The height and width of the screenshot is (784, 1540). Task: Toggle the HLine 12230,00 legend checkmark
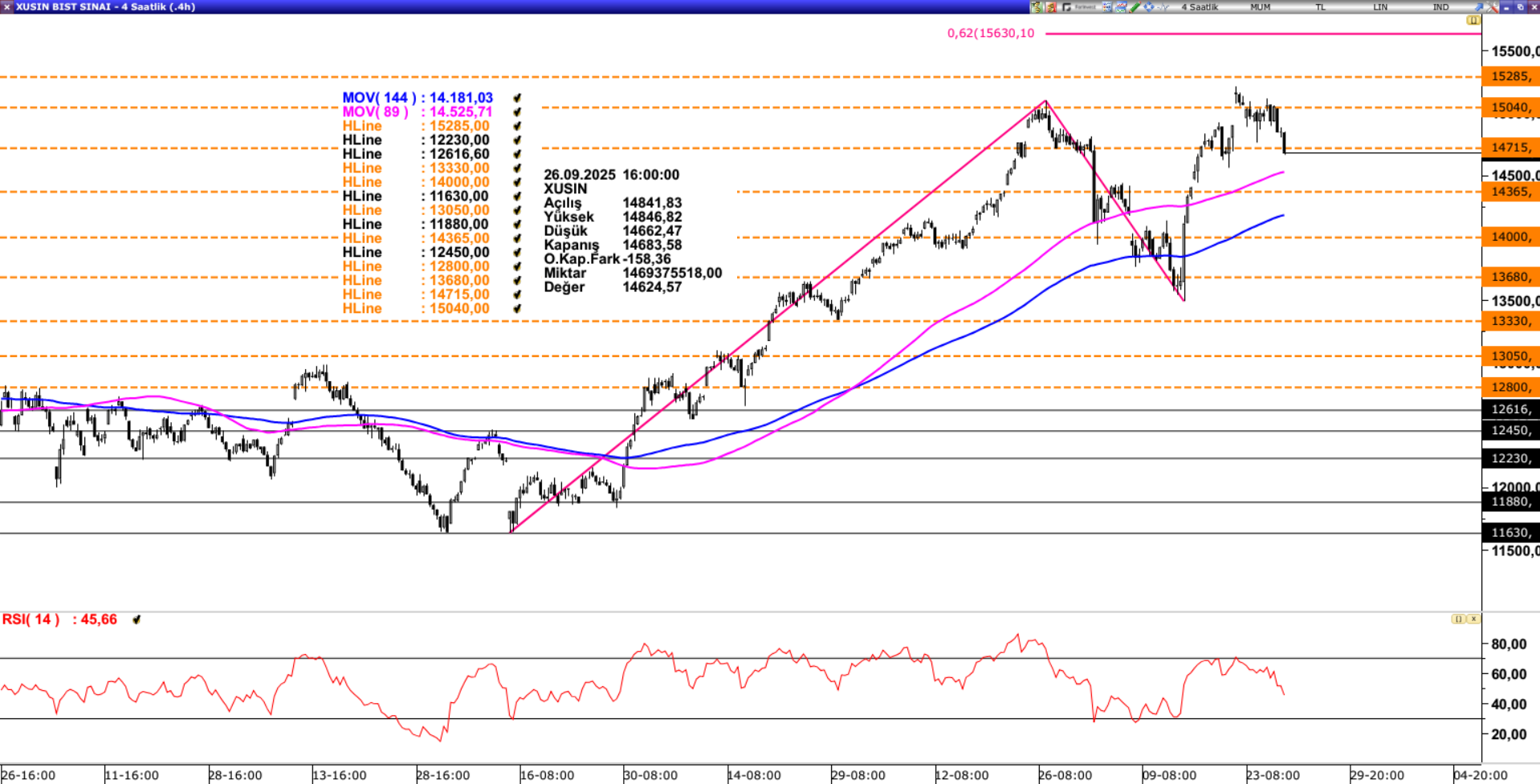pos(517,140)
